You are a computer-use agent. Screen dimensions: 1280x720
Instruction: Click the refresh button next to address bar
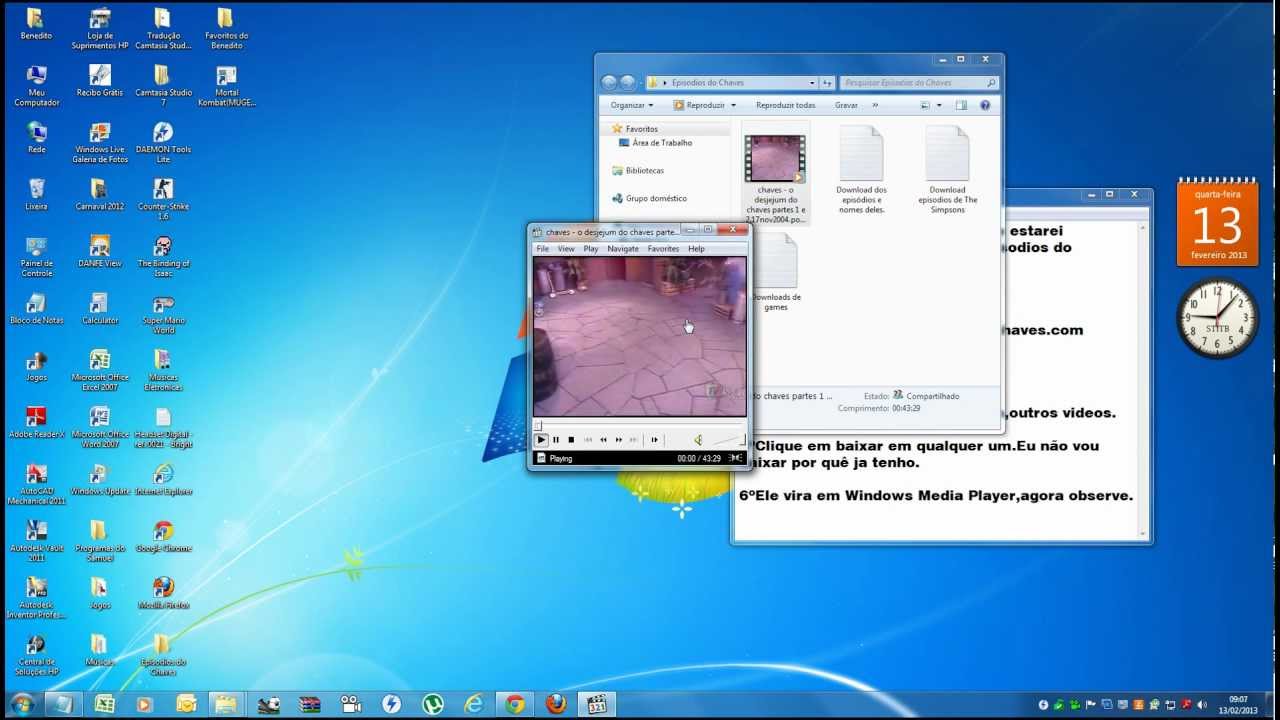tap(827, 83)
